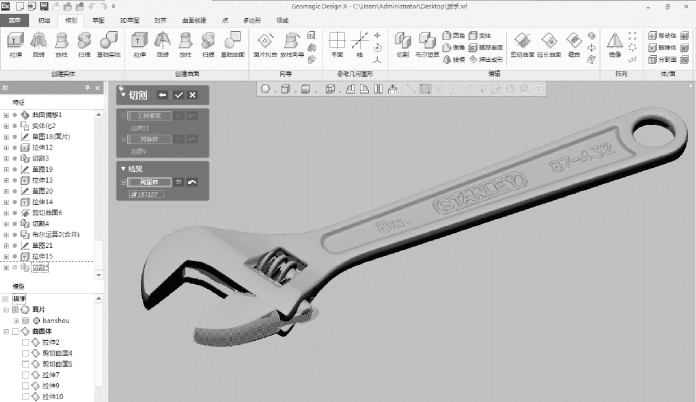This screenshot has height=402, width=696.
Task: Toggle checkbox for 曲面体 group
Action: (x=16, y=331)
